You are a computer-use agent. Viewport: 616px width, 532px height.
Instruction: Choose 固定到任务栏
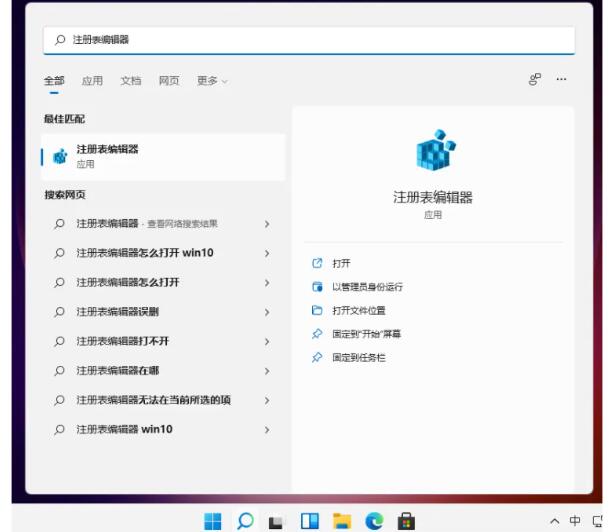(359, 358)
